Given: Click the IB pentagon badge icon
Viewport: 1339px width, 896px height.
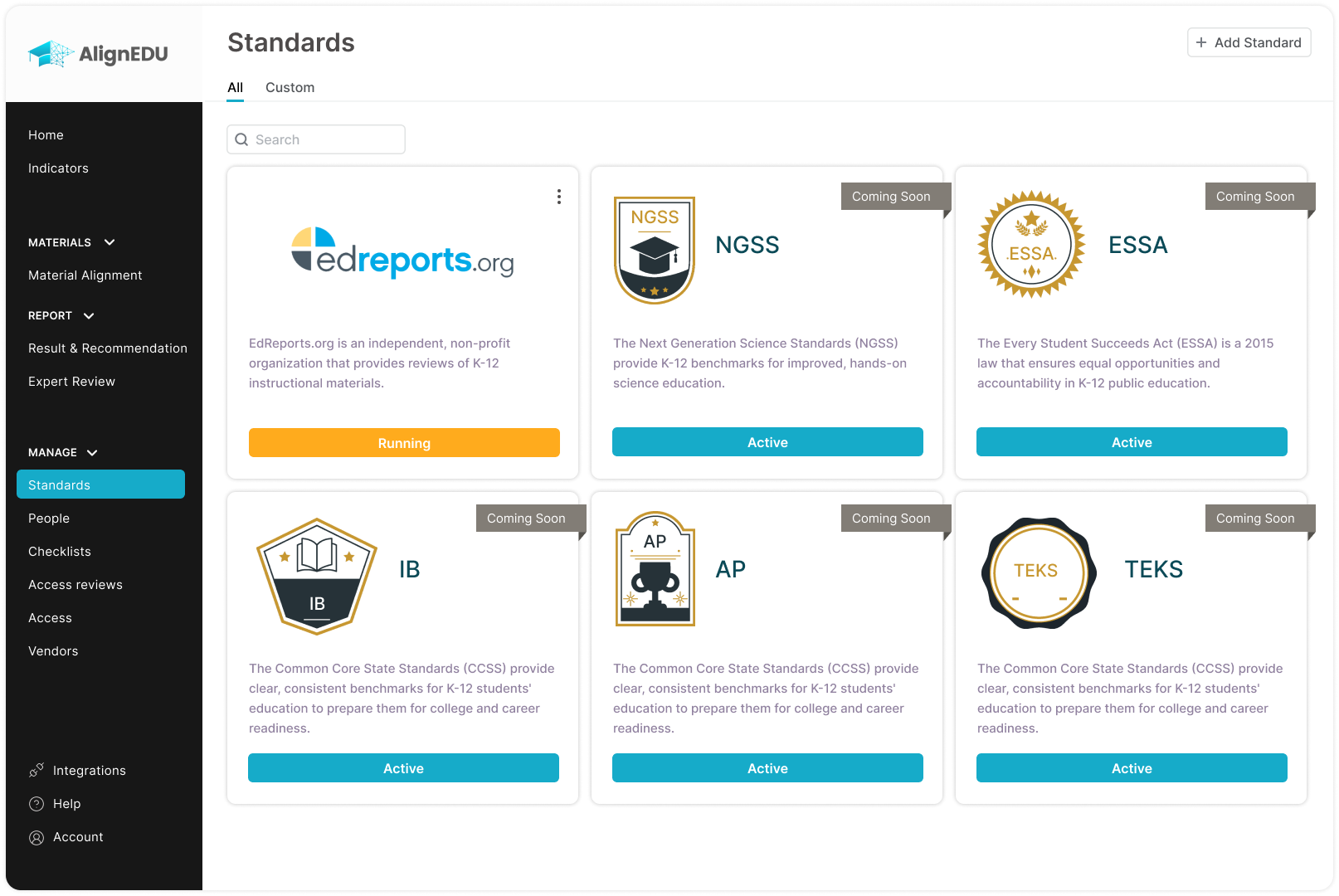Looking at the screenshot, I should tap(317, 577).
